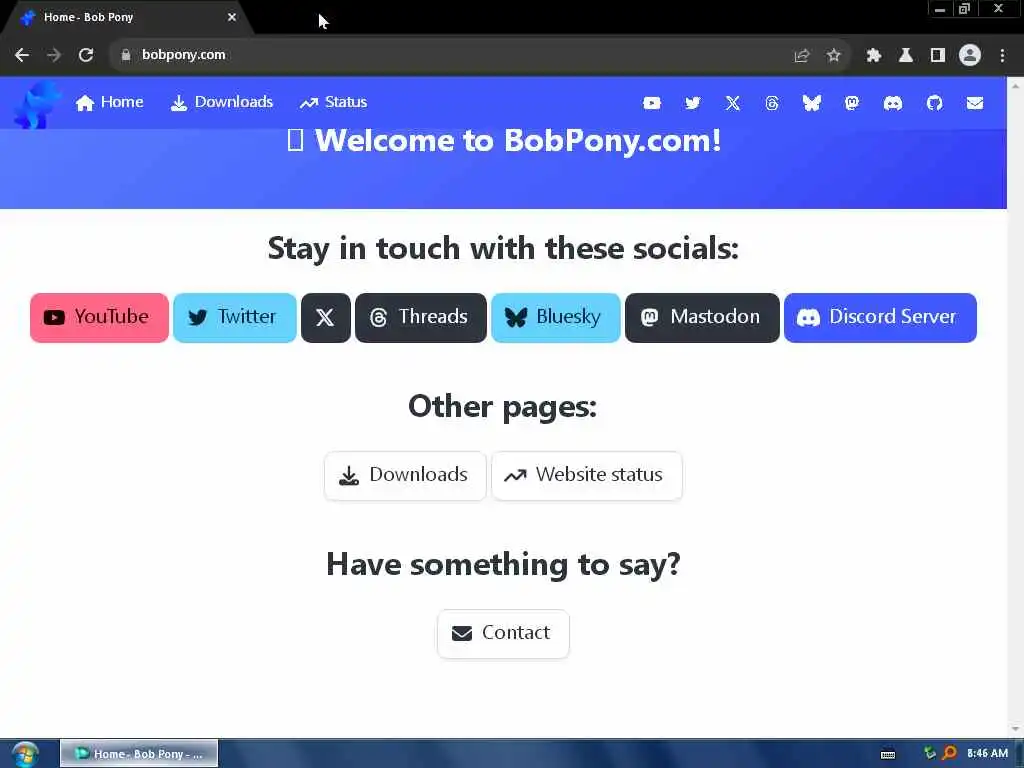Open the X logo icon in the navbar

click(733, 103)
